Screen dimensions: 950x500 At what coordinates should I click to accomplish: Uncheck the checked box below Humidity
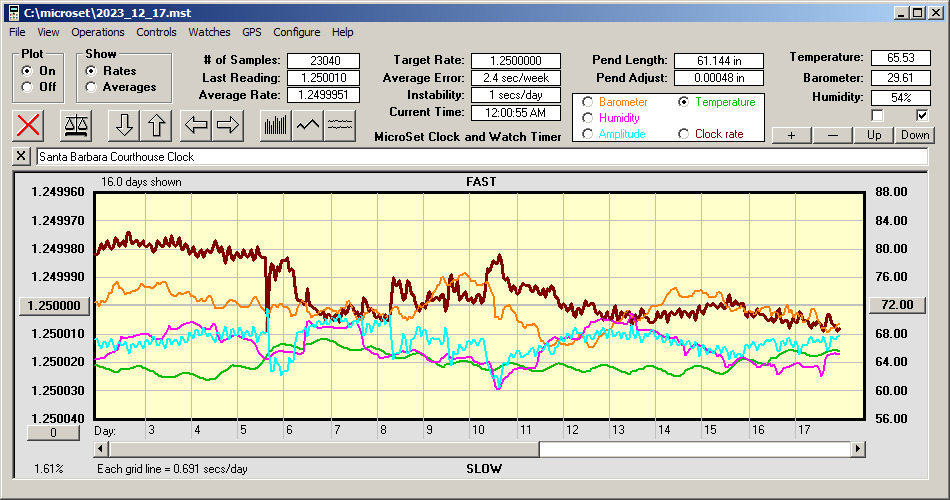point(922,116)
